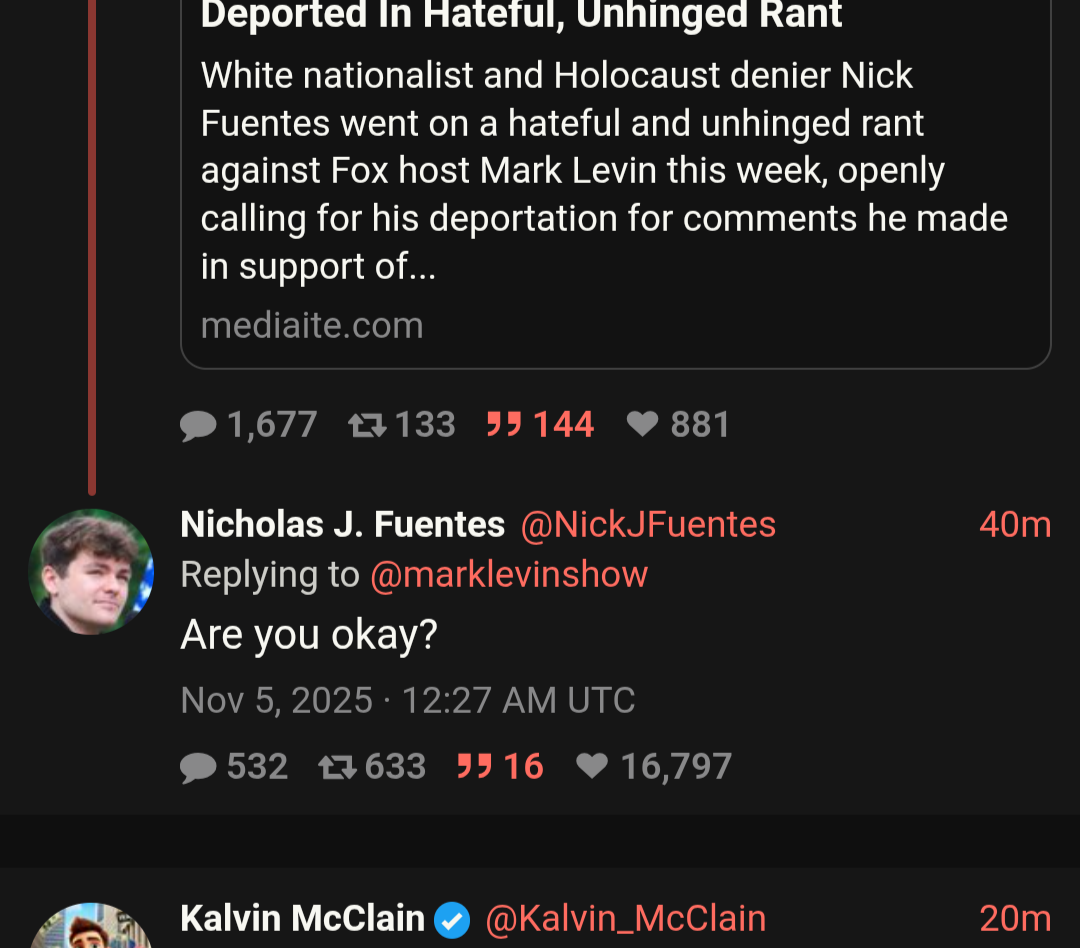The width and height of the screenshot is (1080, 948).
Task: Visit the @Kalvin_McClain handle link
Action: coord(626,919)
